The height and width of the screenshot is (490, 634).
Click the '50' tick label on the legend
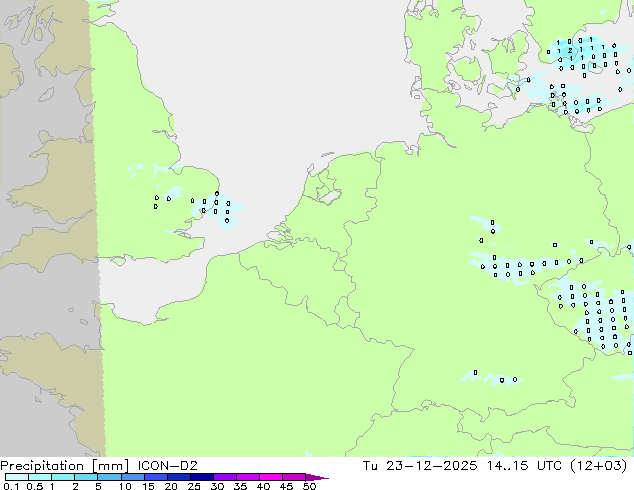pos(309,487)
